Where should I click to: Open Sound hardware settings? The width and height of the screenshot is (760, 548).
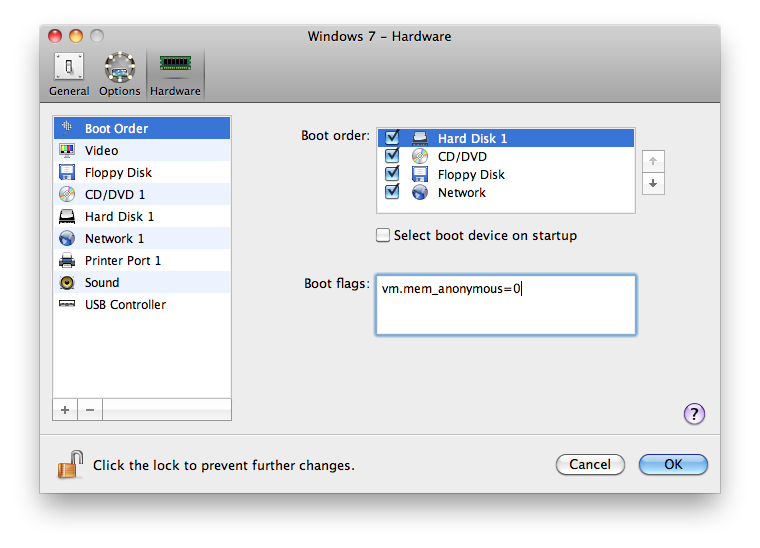coord(142,282)
